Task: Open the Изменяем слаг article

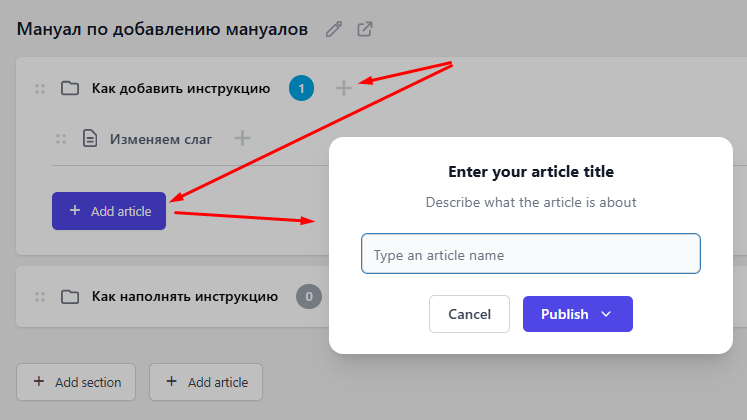Action: (161, 139)
